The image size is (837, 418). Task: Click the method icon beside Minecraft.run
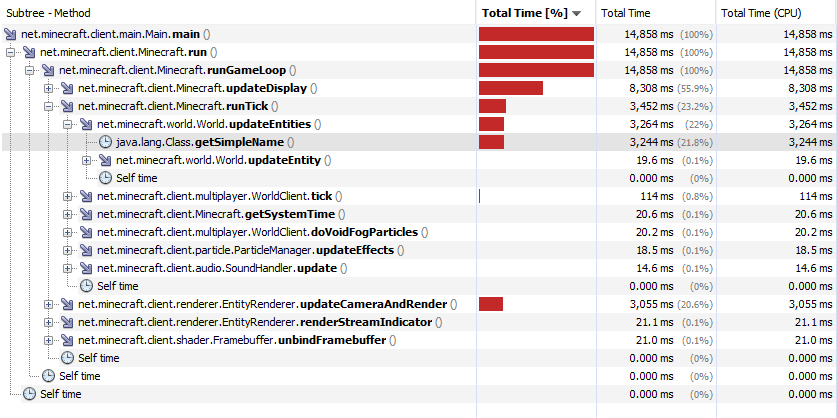(29, 52)
